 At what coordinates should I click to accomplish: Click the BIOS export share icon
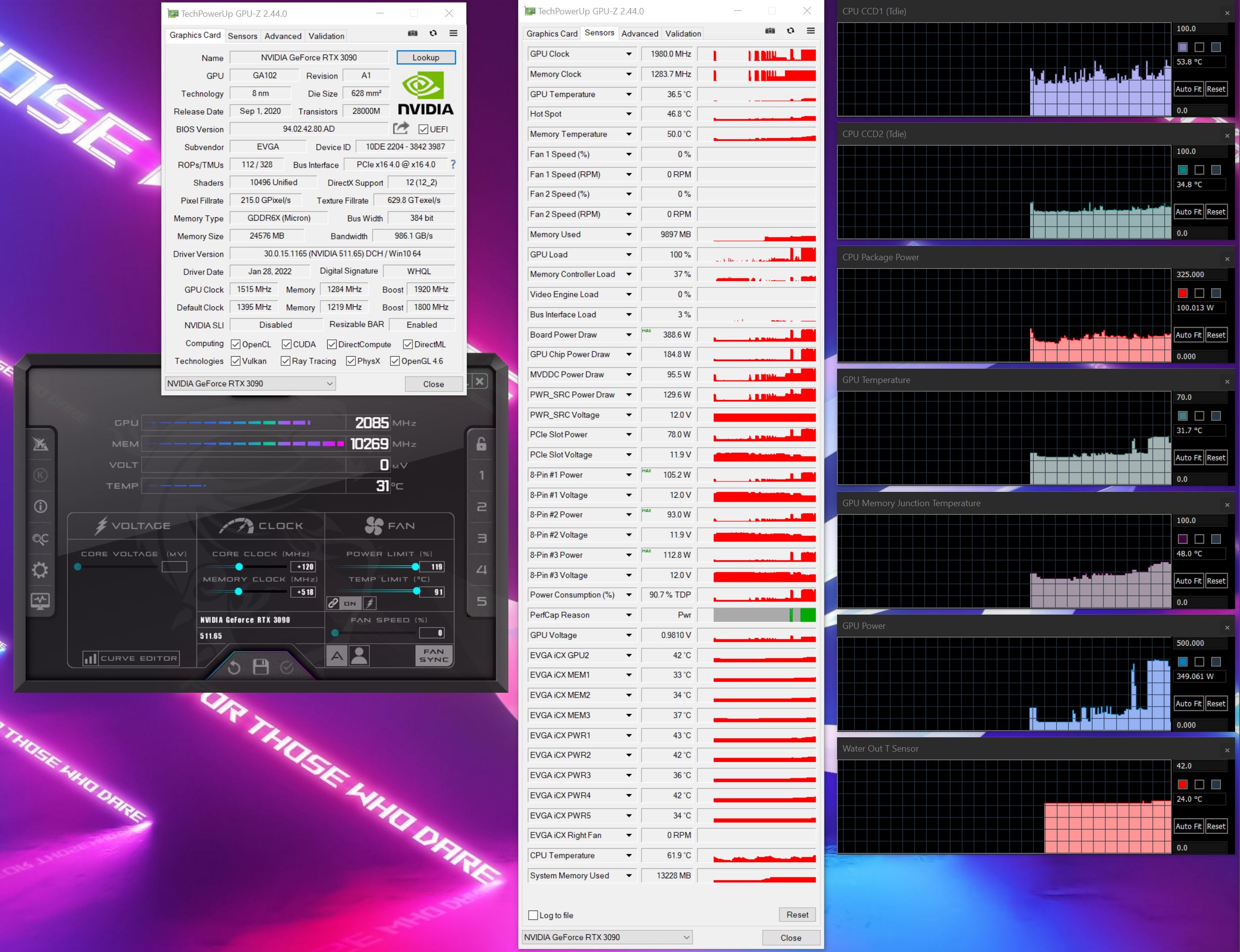(x=401, y=129)
